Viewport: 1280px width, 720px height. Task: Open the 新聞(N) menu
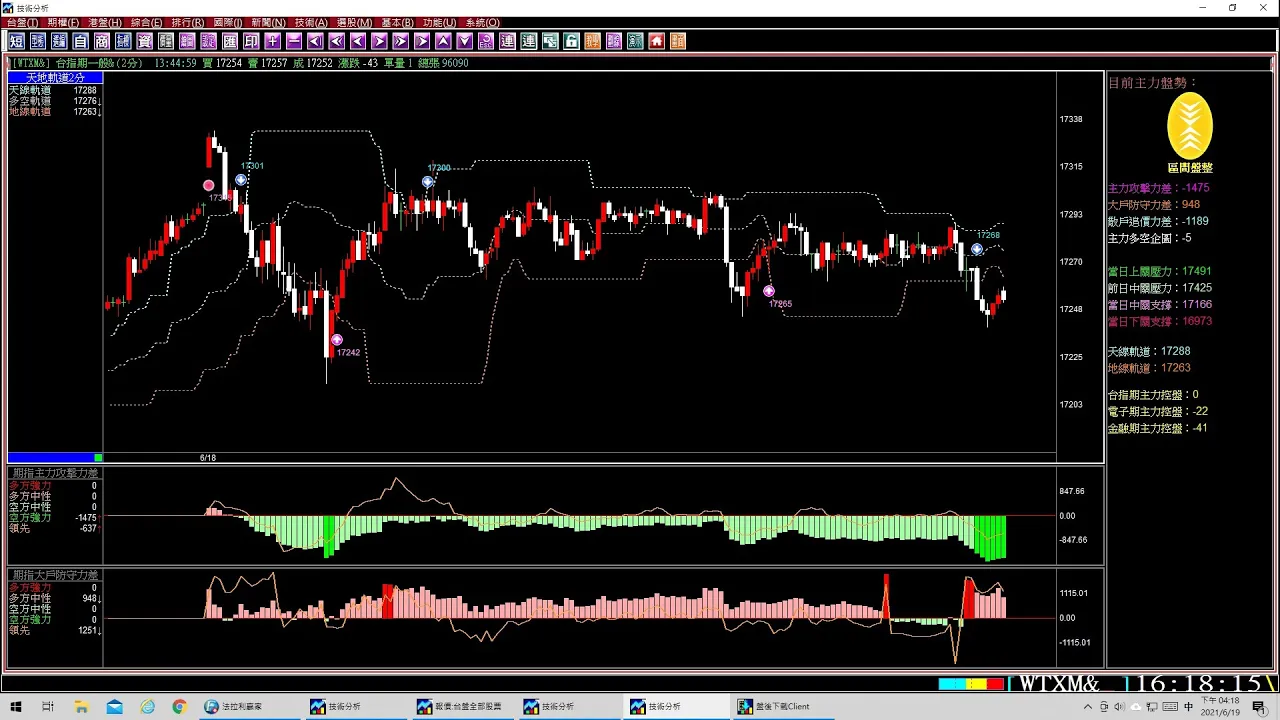(x=268, y=22)
